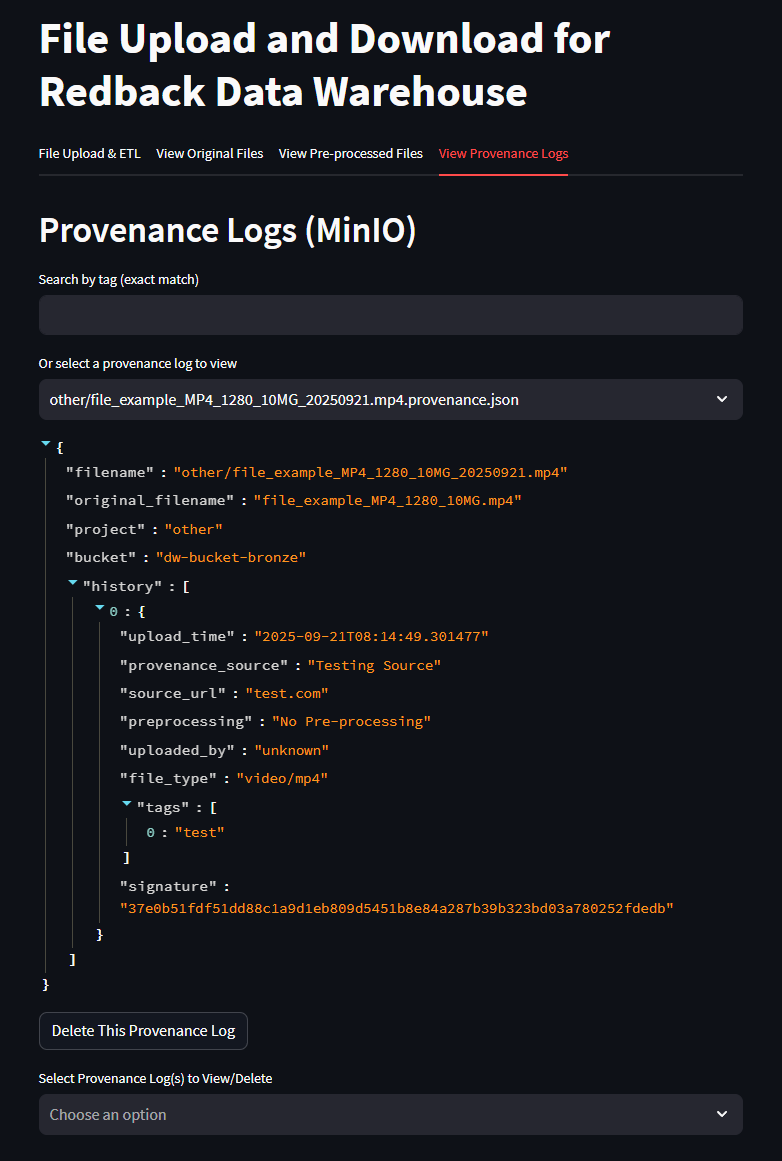Viewport: 782px width, 1161px height.
Task: Click chevron arrow of provenance log selectbox
Action: click(722, 400)
